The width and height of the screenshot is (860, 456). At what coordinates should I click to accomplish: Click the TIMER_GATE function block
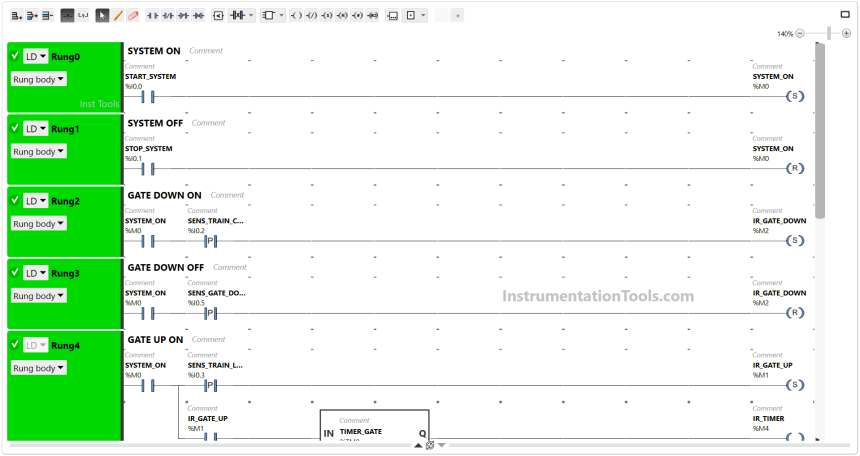click(375, 426)
